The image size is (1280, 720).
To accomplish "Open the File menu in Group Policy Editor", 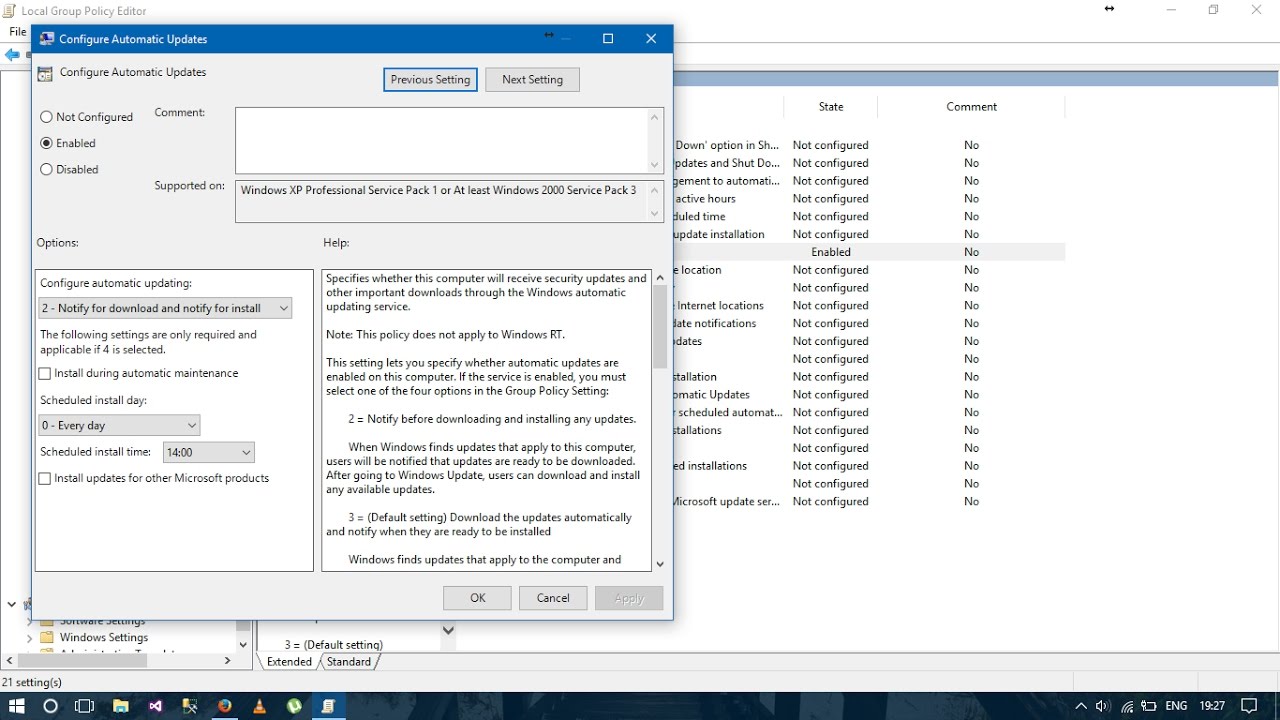I will coord(18,32).
